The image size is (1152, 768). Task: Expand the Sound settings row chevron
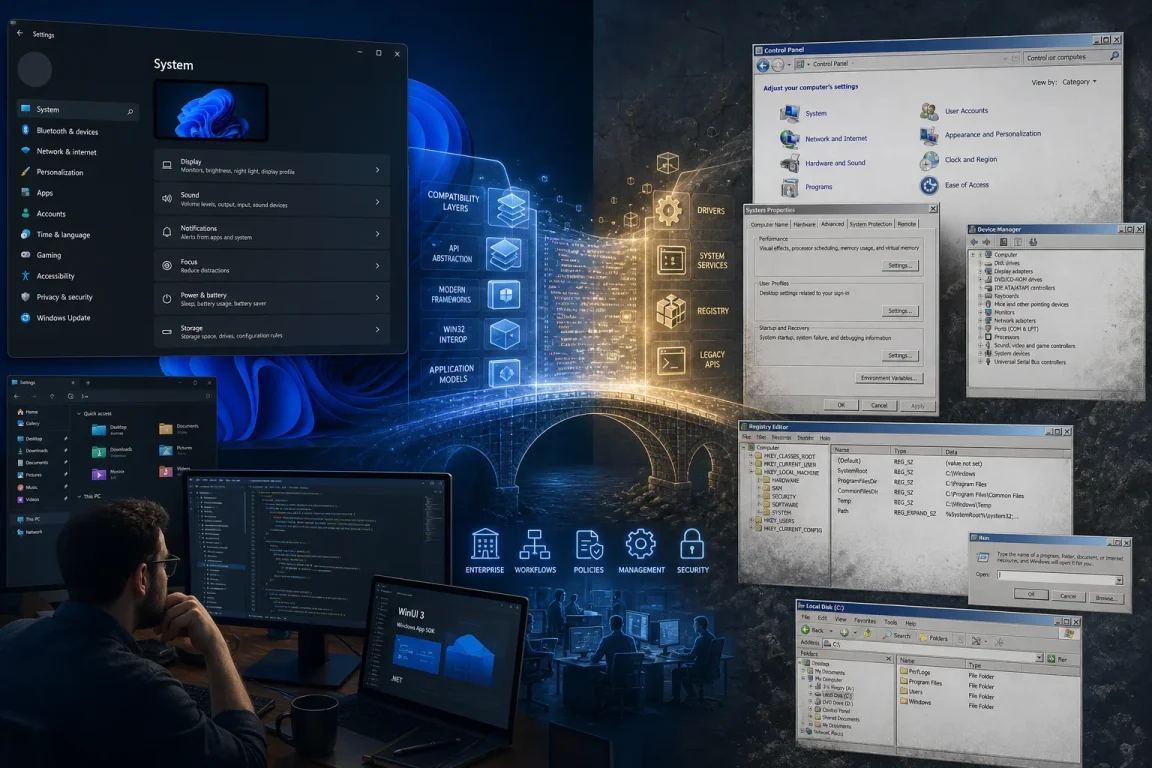tap(378, 201)
